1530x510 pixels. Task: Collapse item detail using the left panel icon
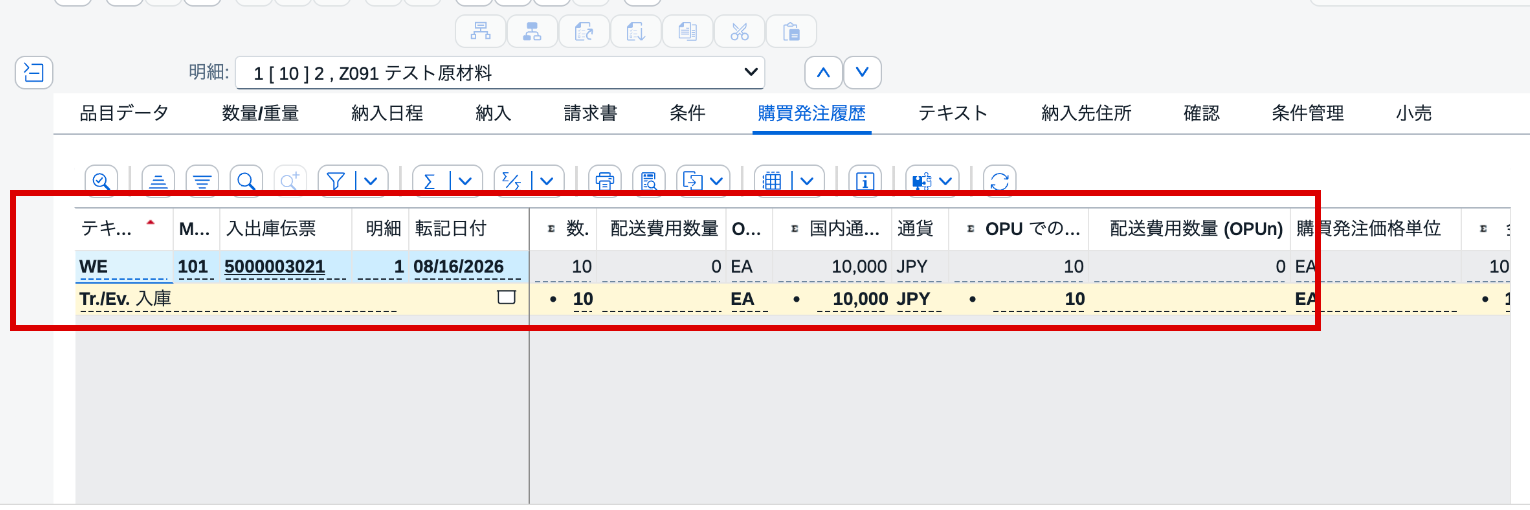(x=34, y=72)
